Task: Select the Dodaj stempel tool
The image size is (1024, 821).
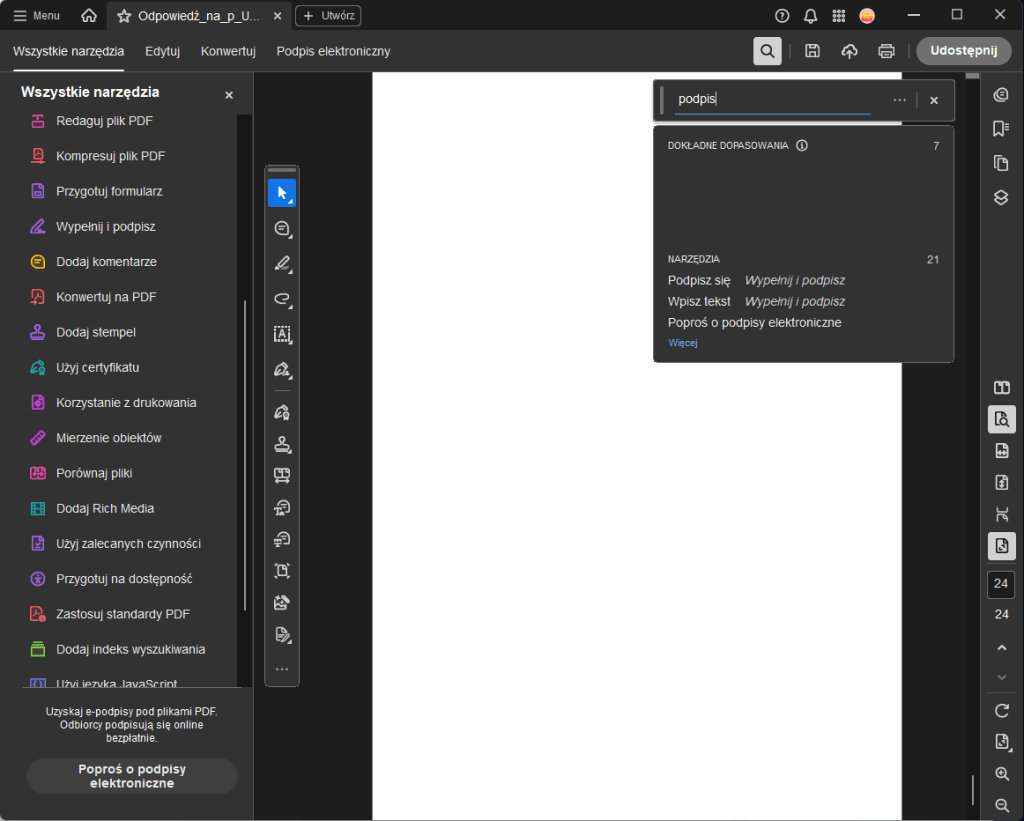Action: click(x=95, y=332)
